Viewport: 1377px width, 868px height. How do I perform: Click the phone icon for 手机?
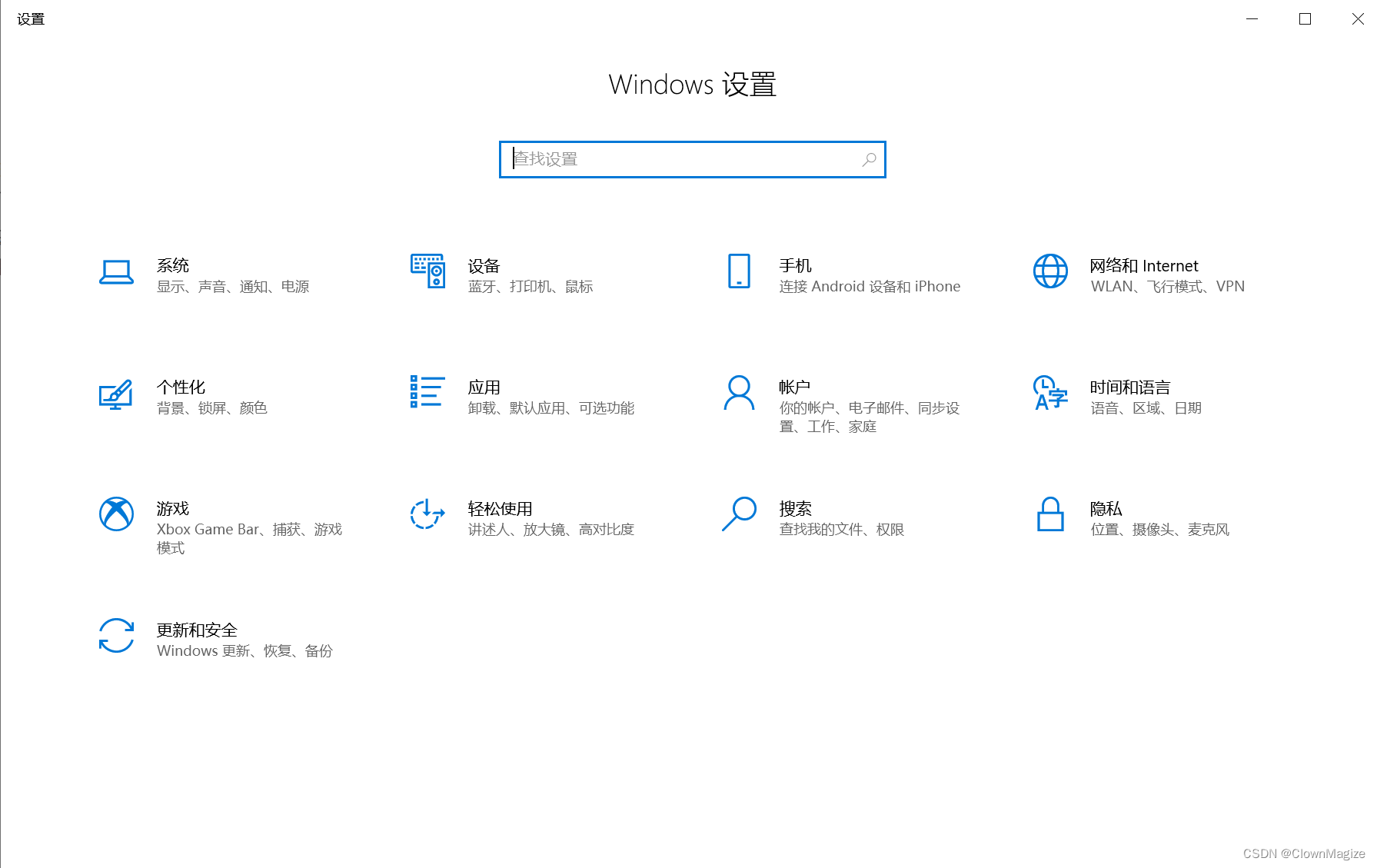tap(739, 271)
